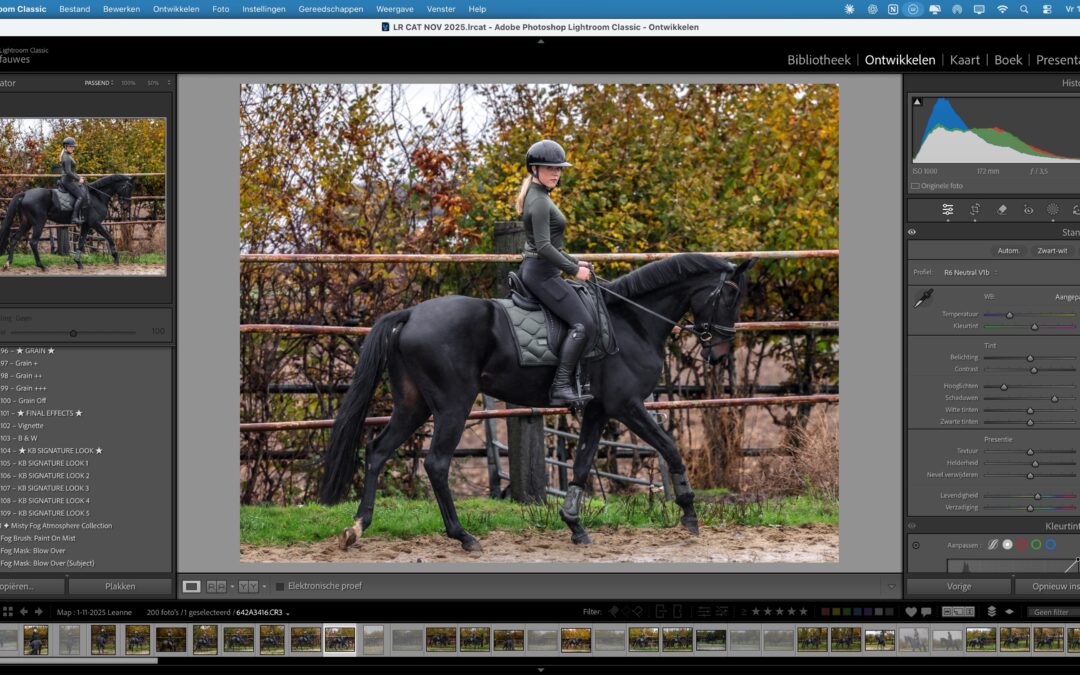Viewport: 1080px width, 675px height.
Task: Click the white balance eyedropper
Action: click(922, 297)
